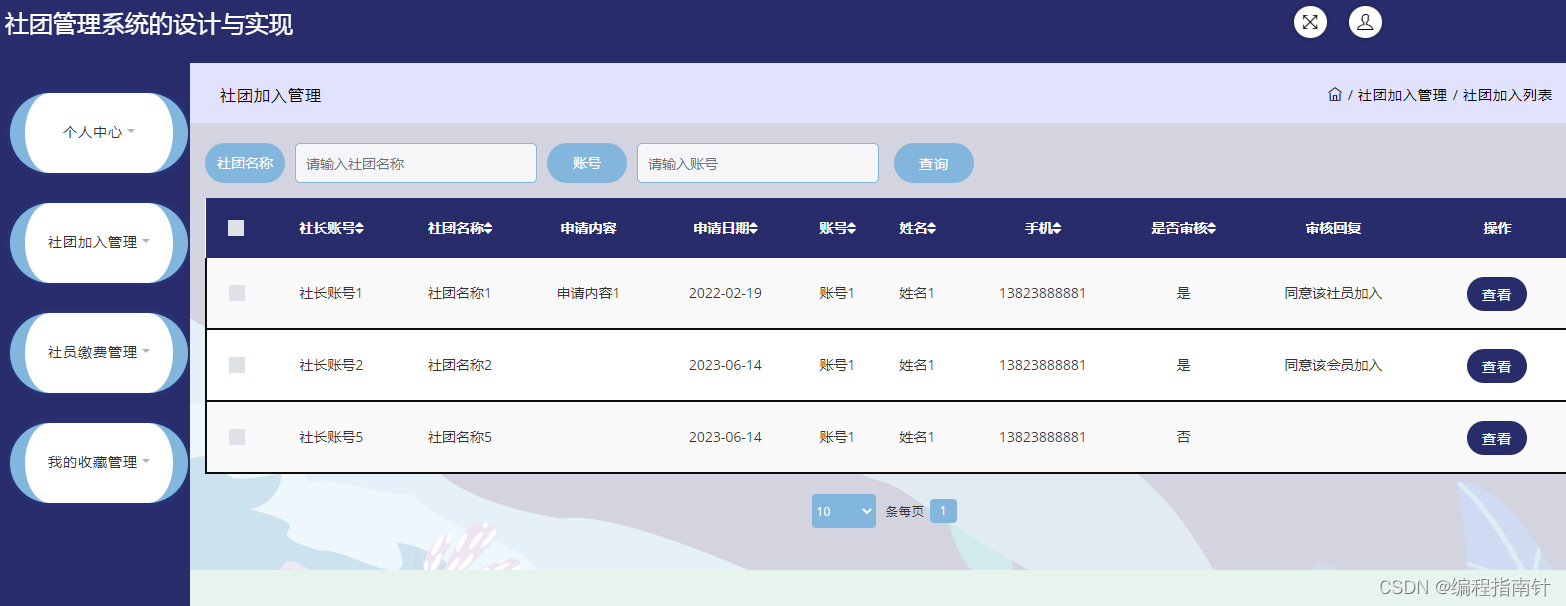Click the 查询 search button
Viewport: 1566px width, 606px height.
(x=934, y=163)
